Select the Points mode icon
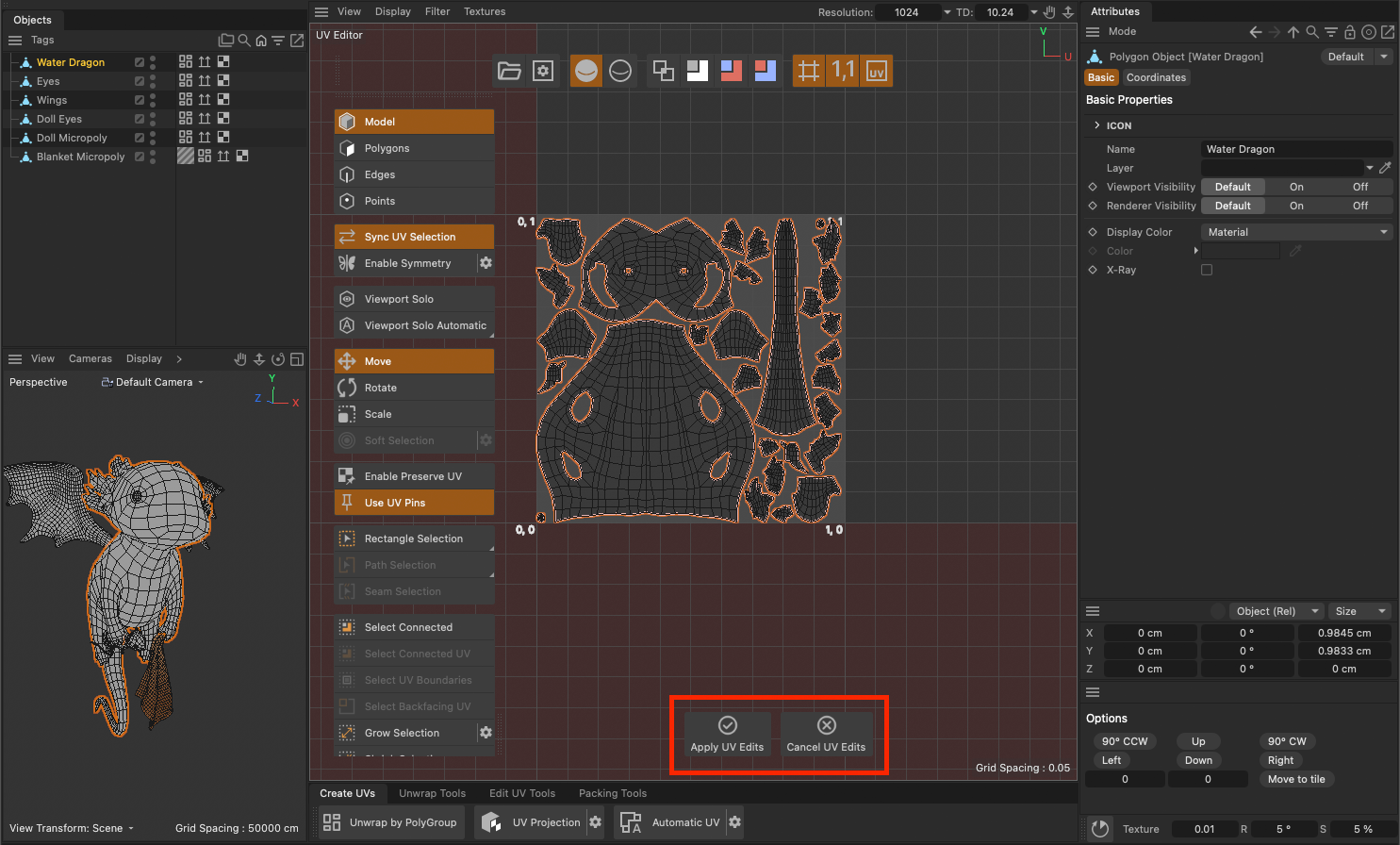 [x=347, y=201]
